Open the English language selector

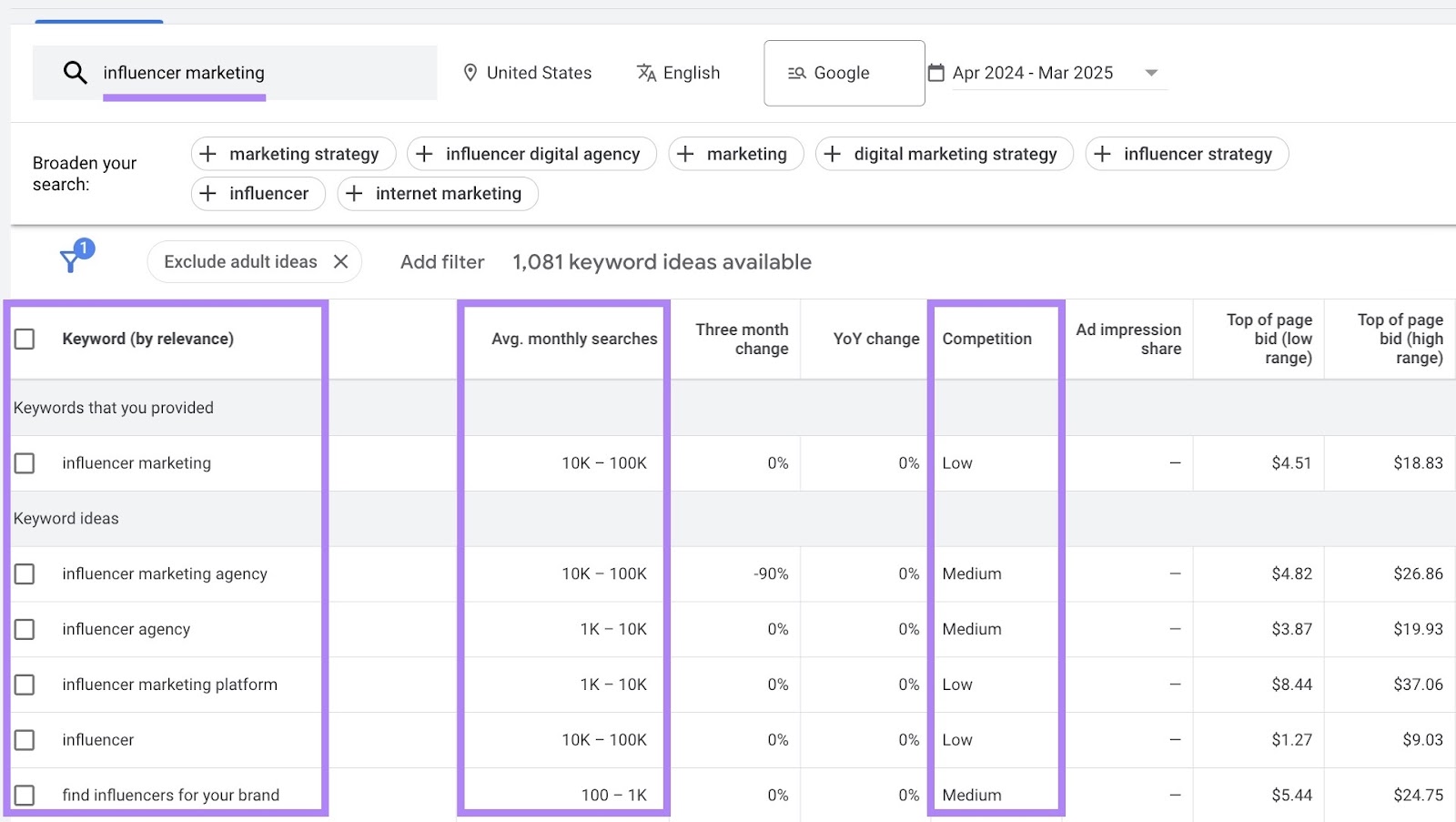click(x=692, y=73)
